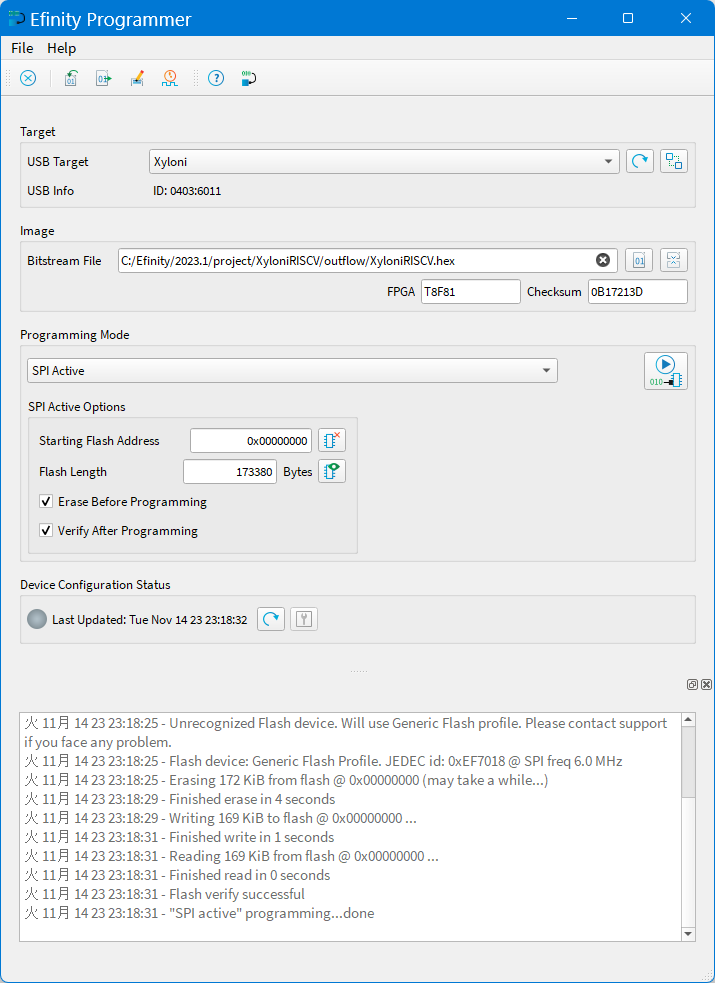
Task: Refresh the USB Target list
Action: click(639, 161)
